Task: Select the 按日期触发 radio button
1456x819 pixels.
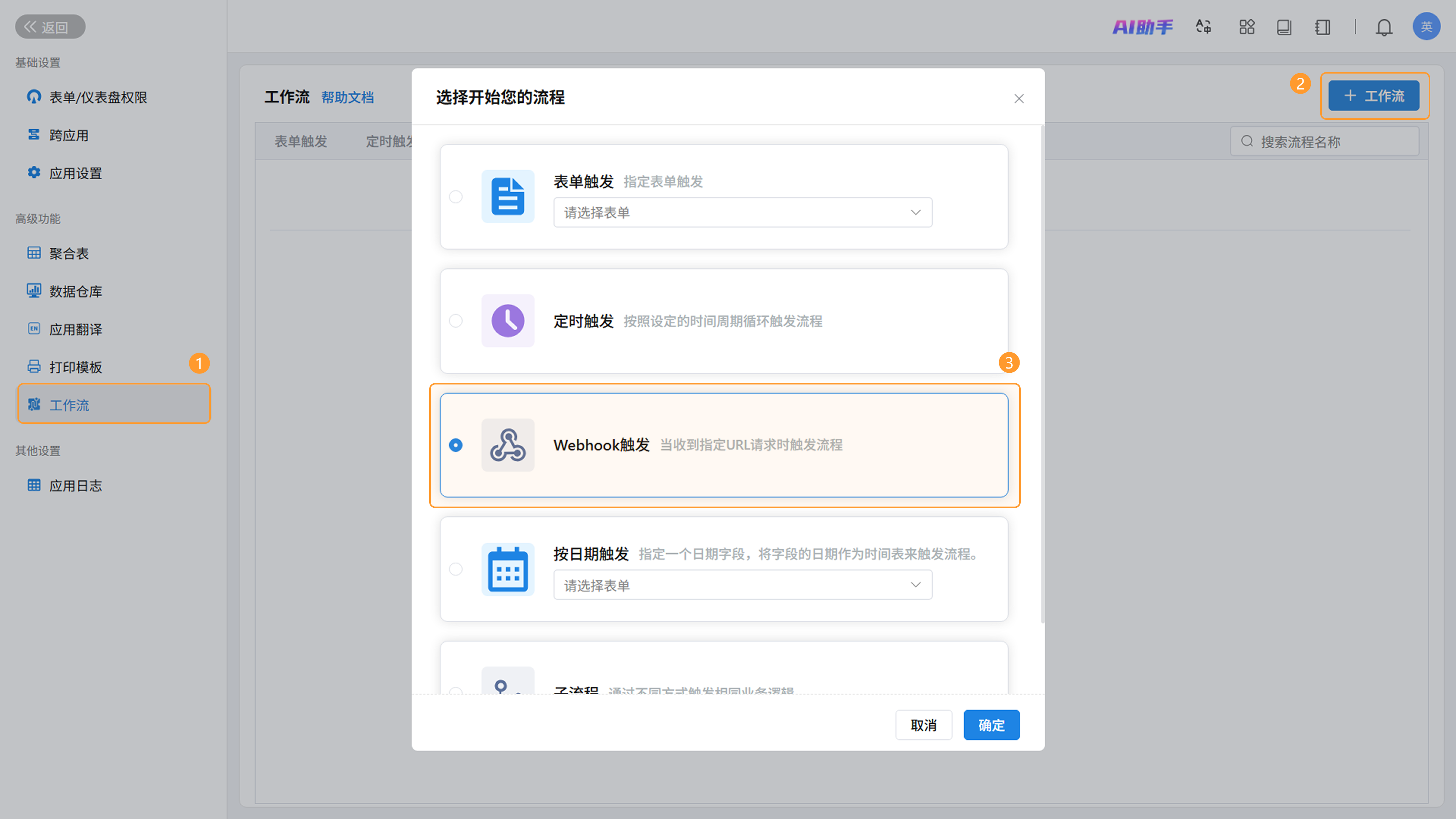Action: pos(455,569)
